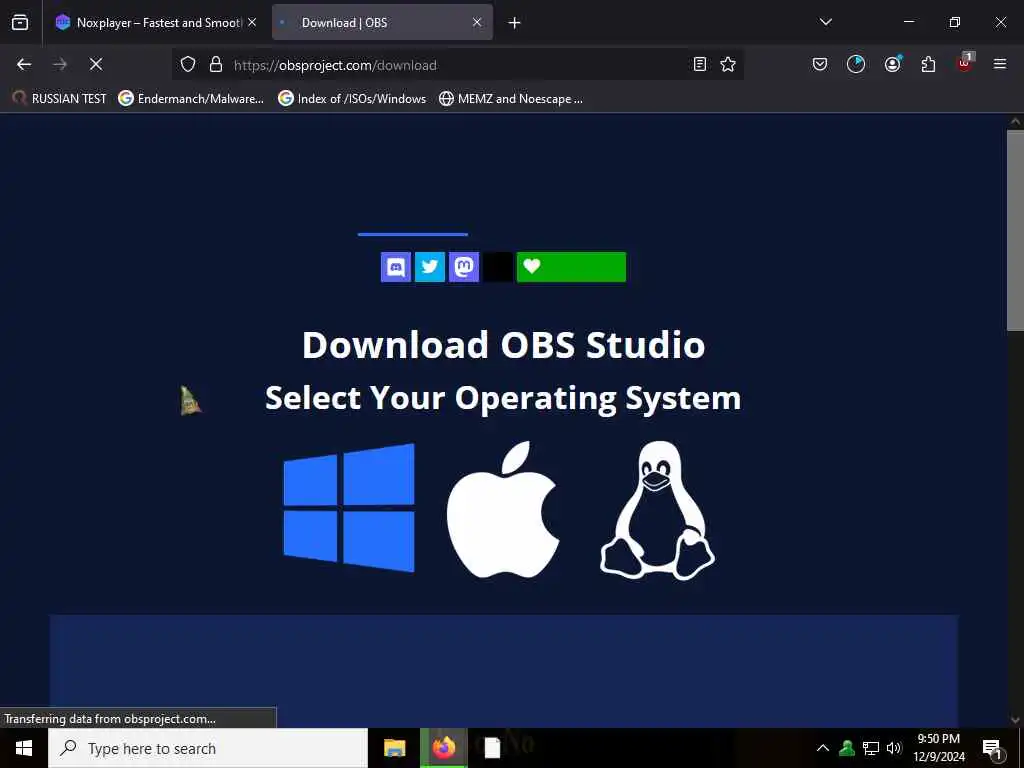Open the volume speaker tray icon
Viewport: 1024px width, 768px height.
tap(894, 748)
